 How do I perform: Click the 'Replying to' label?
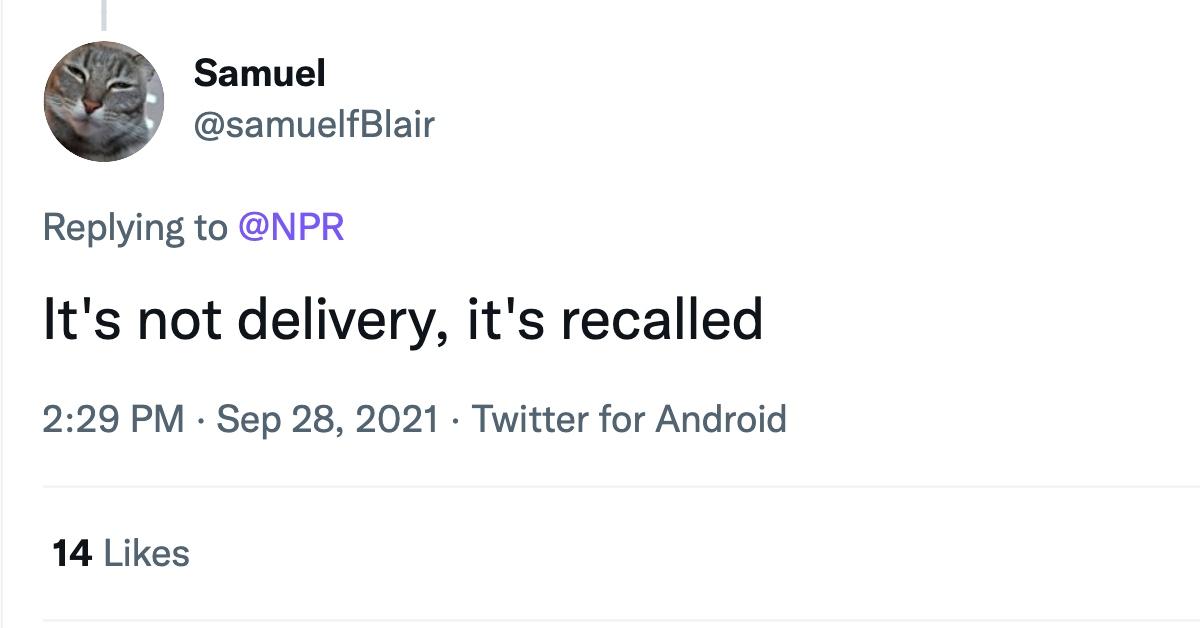pos(135,229)
